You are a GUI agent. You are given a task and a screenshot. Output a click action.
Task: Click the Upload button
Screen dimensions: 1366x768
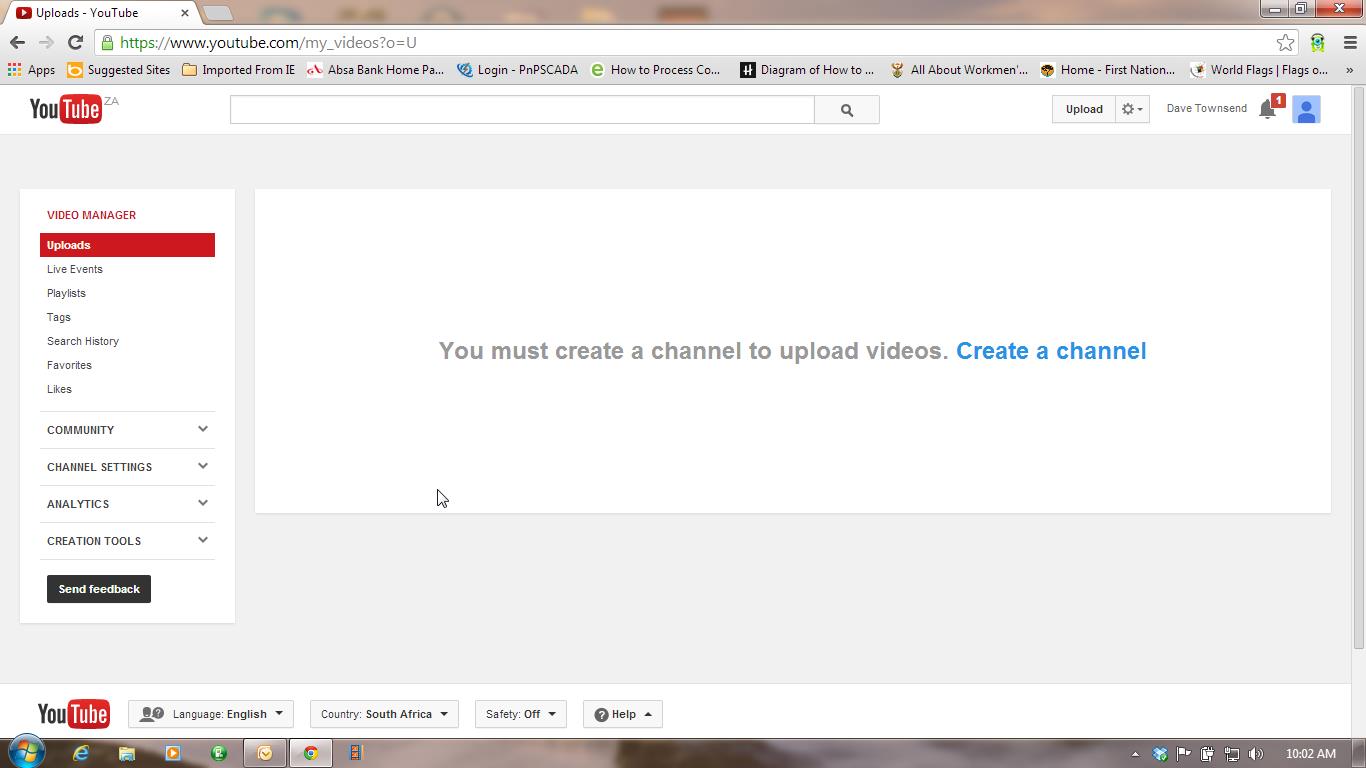pos(1084,109)
